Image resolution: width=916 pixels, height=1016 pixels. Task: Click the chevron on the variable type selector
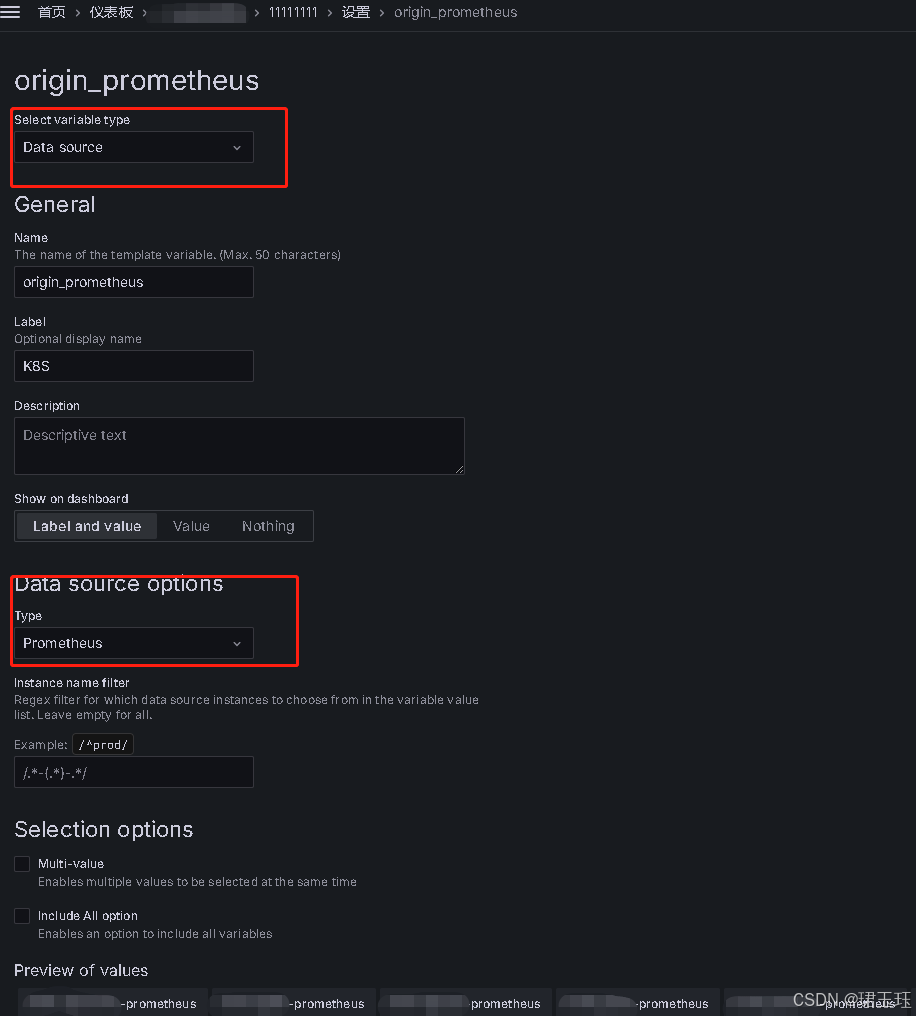237,147
